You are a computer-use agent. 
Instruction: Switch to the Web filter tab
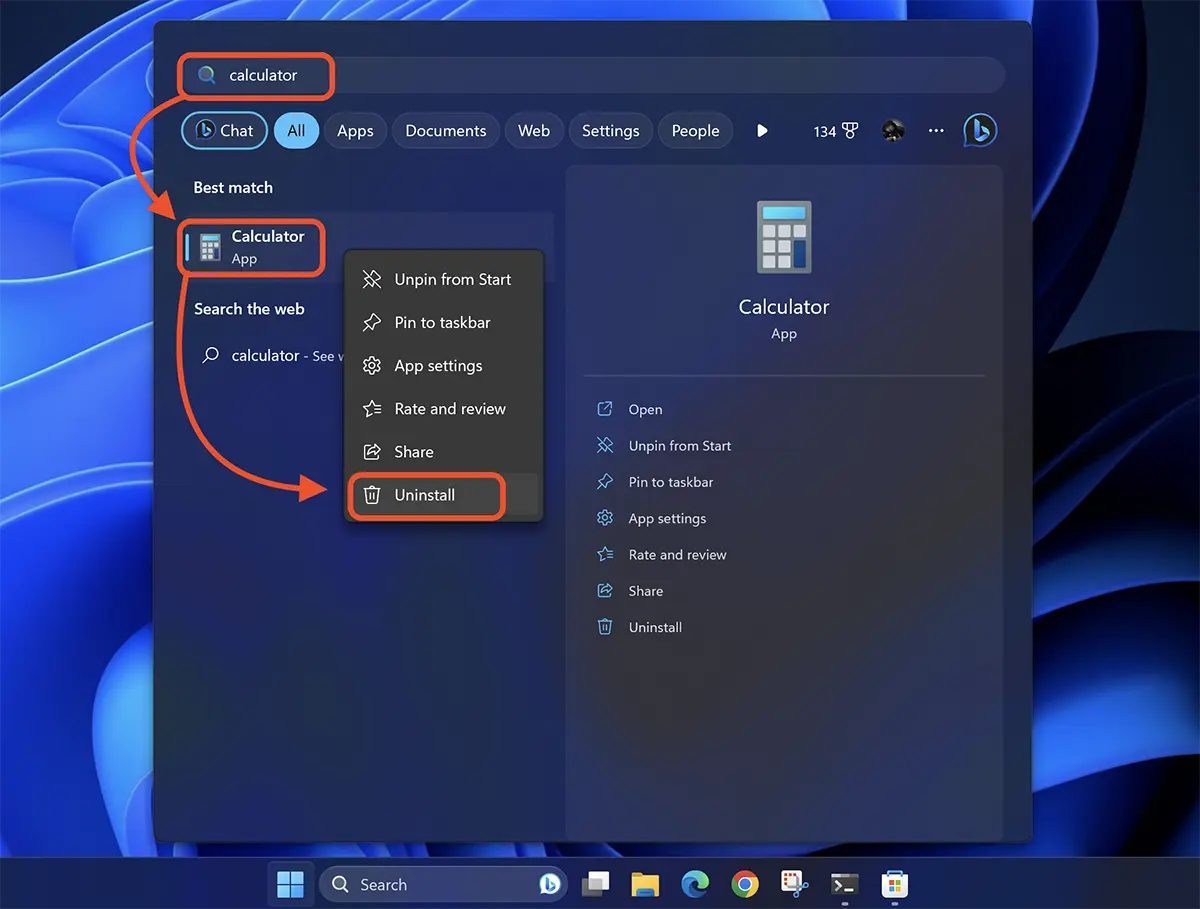534,130
